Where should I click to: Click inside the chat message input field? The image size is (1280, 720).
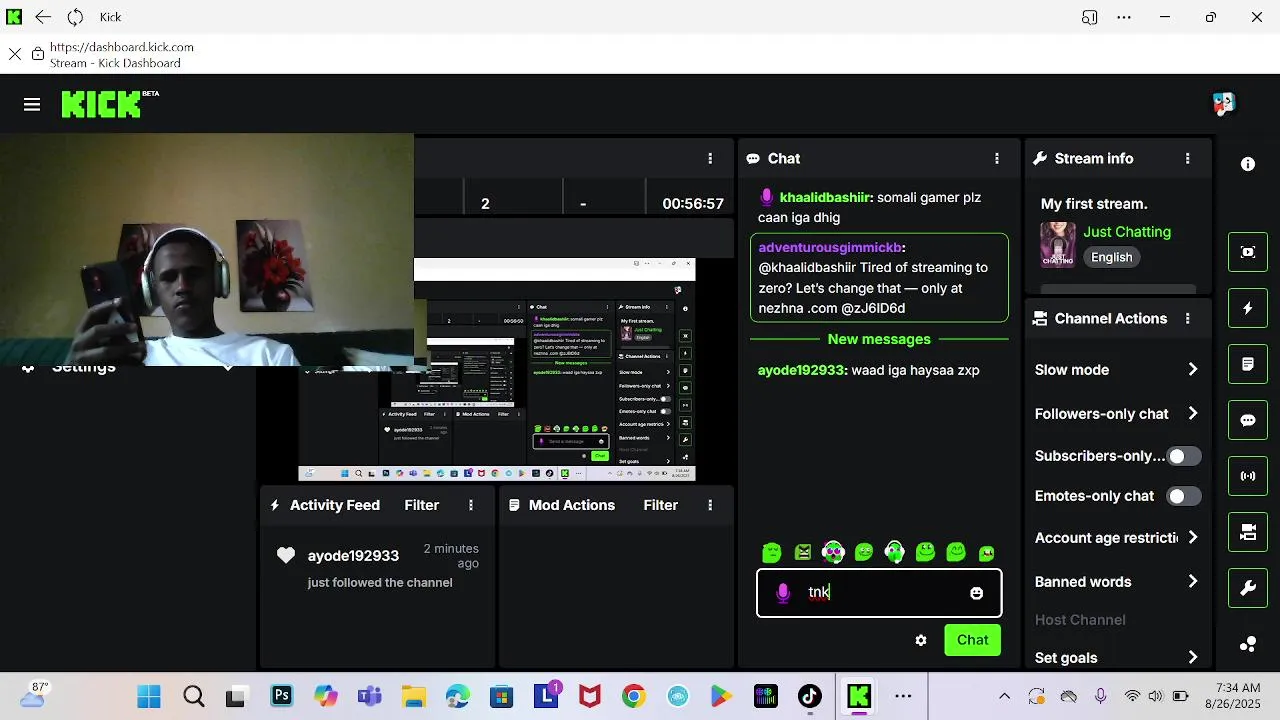click(879, 593)
